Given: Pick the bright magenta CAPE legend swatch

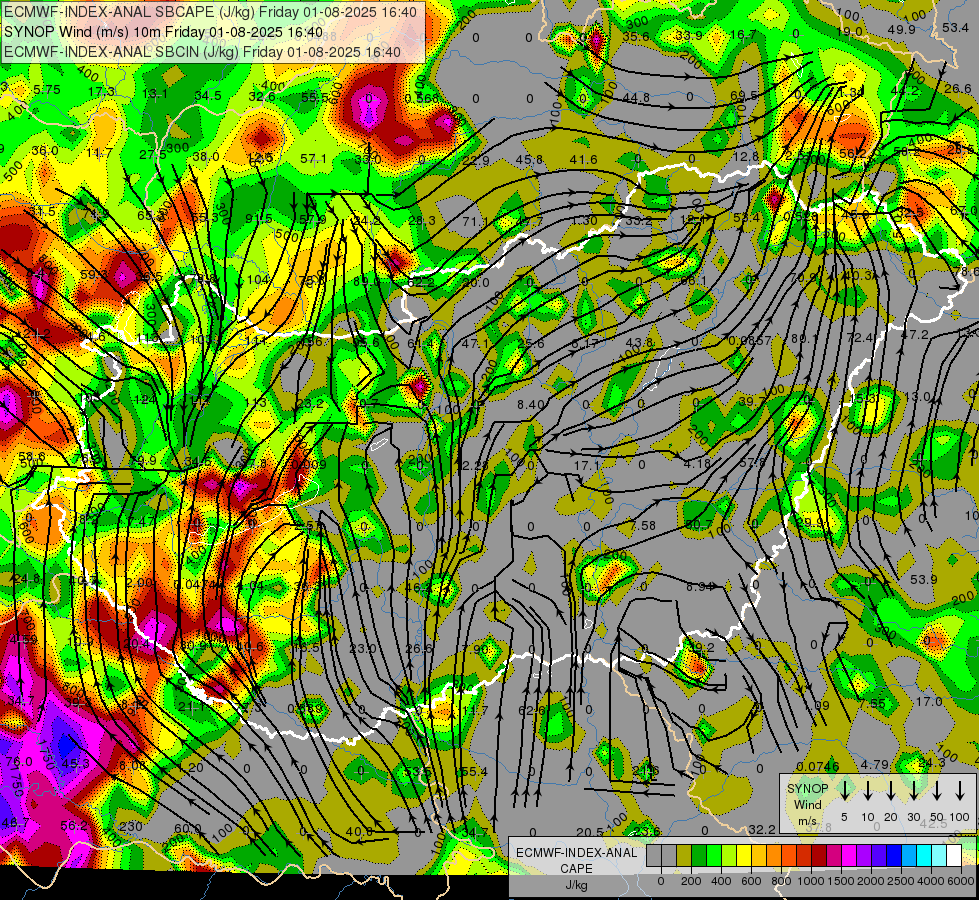Looking at the screenshot, I should (x=849, y=855).
